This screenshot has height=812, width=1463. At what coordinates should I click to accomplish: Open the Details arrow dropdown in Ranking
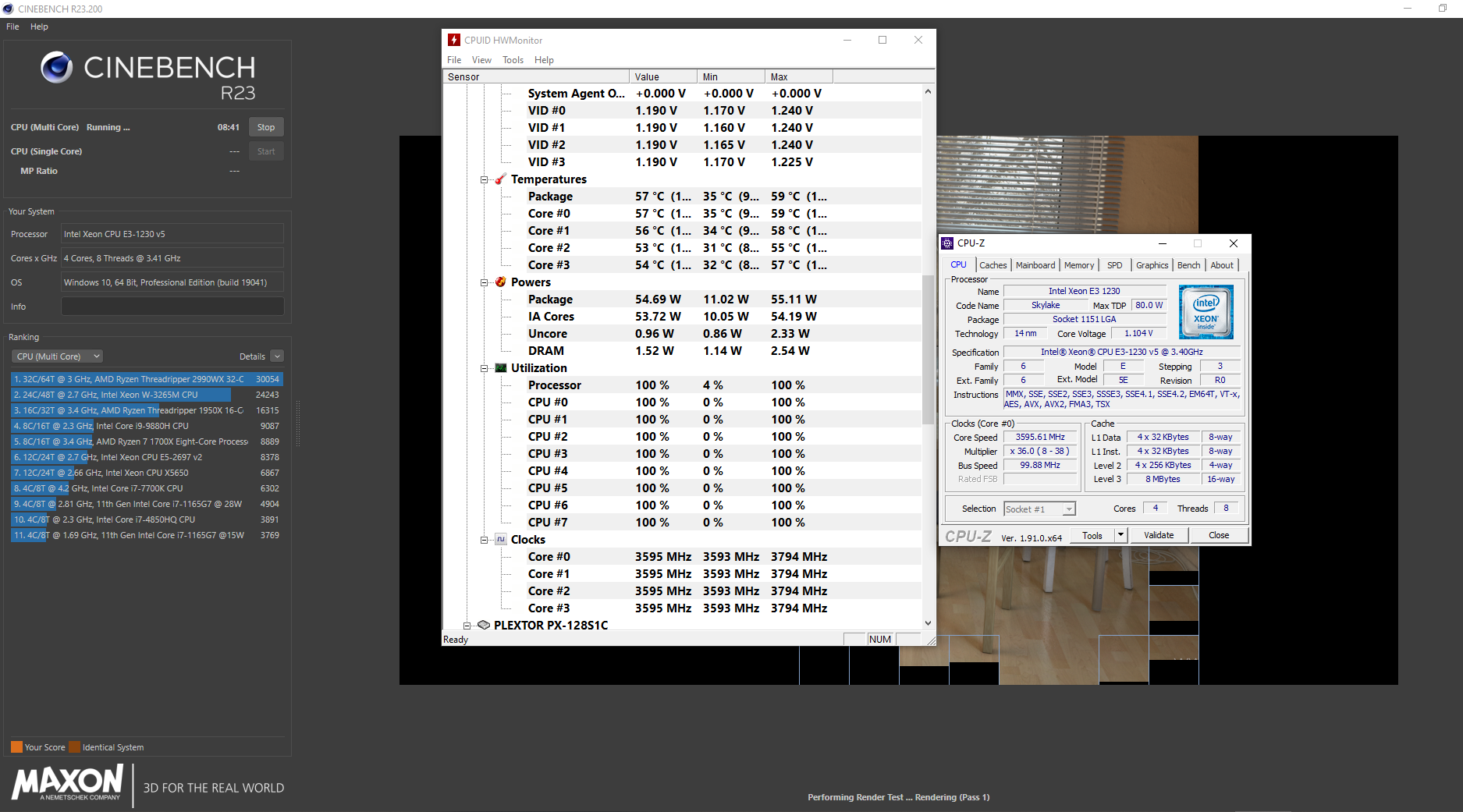click(x=277, y=356)
